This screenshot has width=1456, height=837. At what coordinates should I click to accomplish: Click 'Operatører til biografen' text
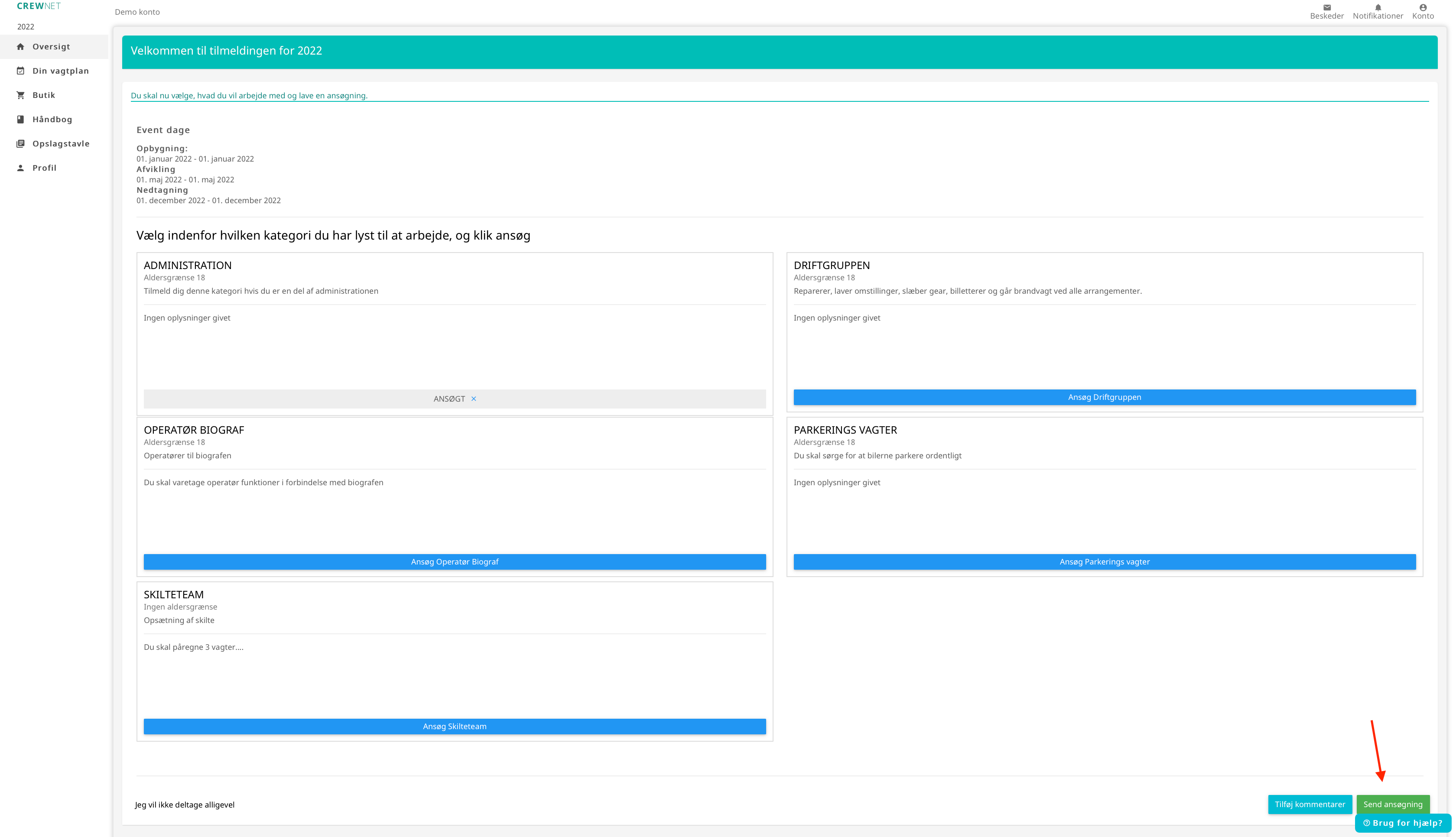[187, 456]
